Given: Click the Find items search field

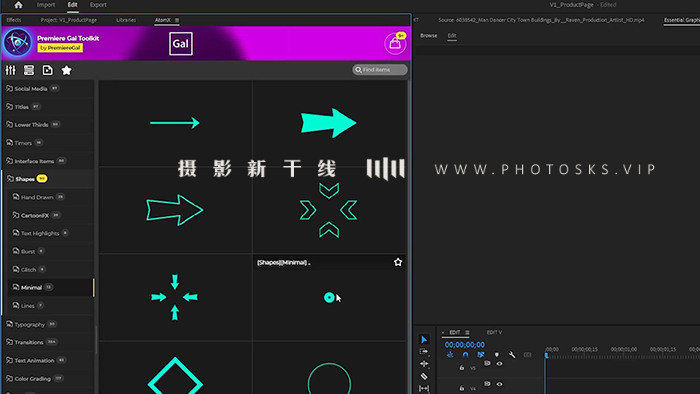Looking at the screenshot, I should [x=380, y=70].
